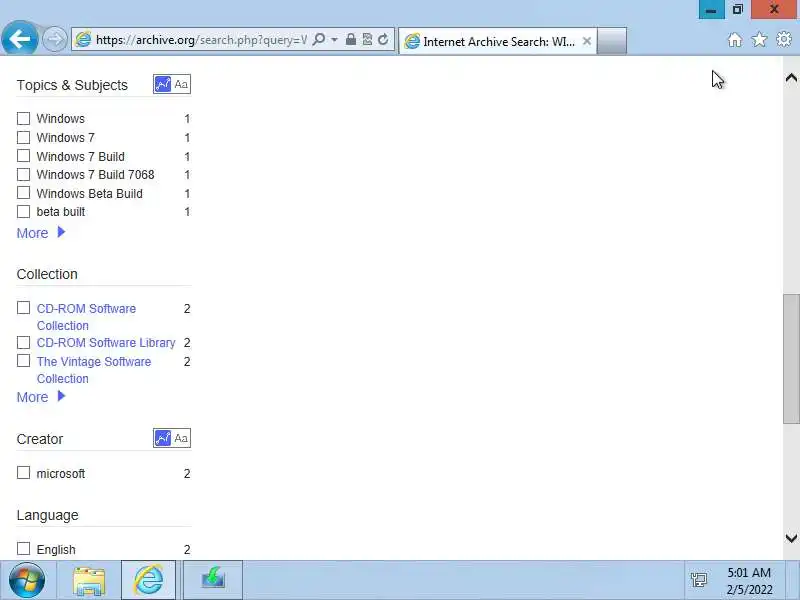Open the address bar autocomplete dropdown arrow
Image resolution: width=800 pixels, height=600 pixels.
coord(334,39)
